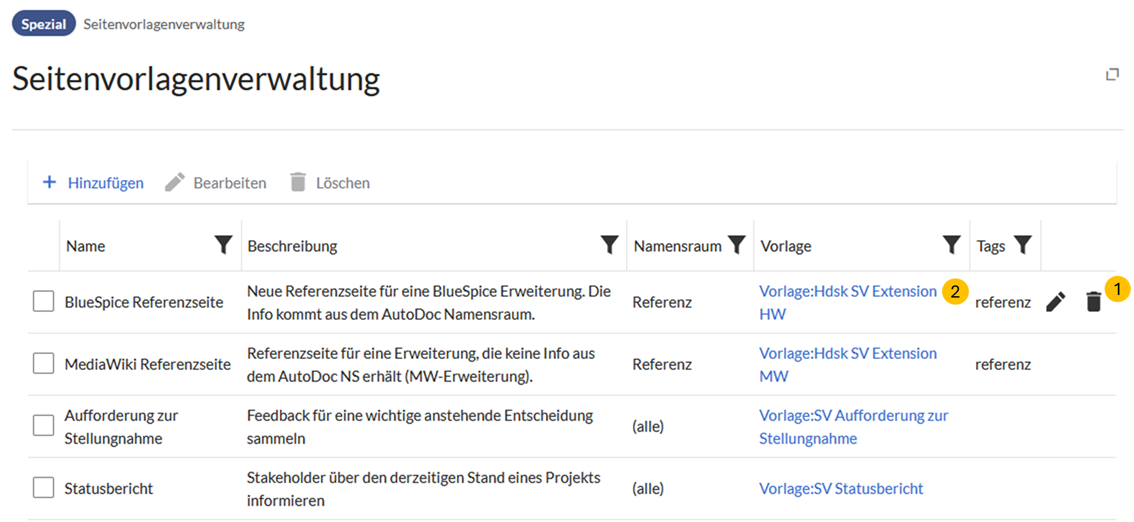Click the trash delete icon in BlueSpice row
Viewport: 1134px width, 522px height.
pos(1093,302)
